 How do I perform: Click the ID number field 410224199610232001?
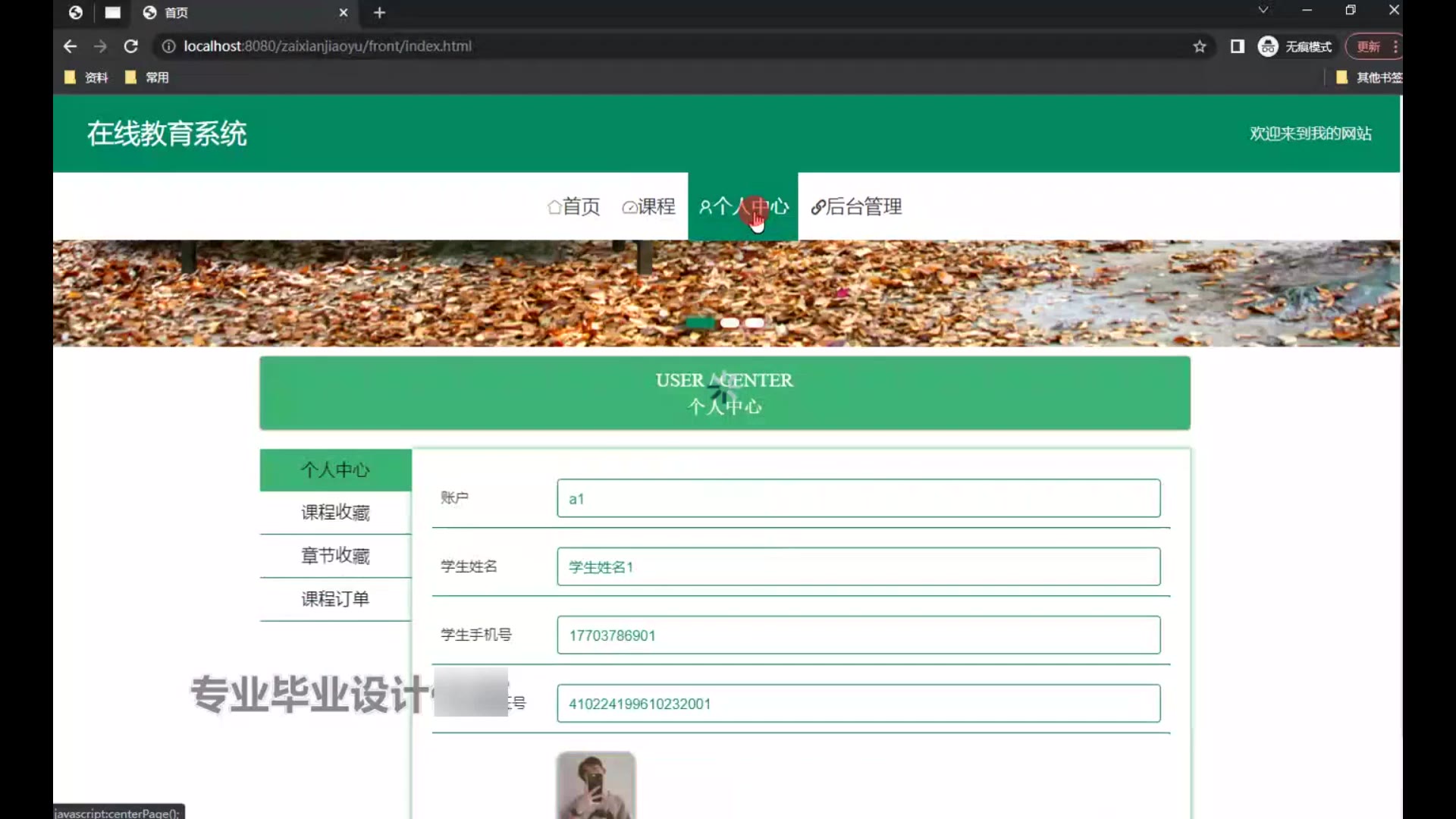[x=858, y=703]
